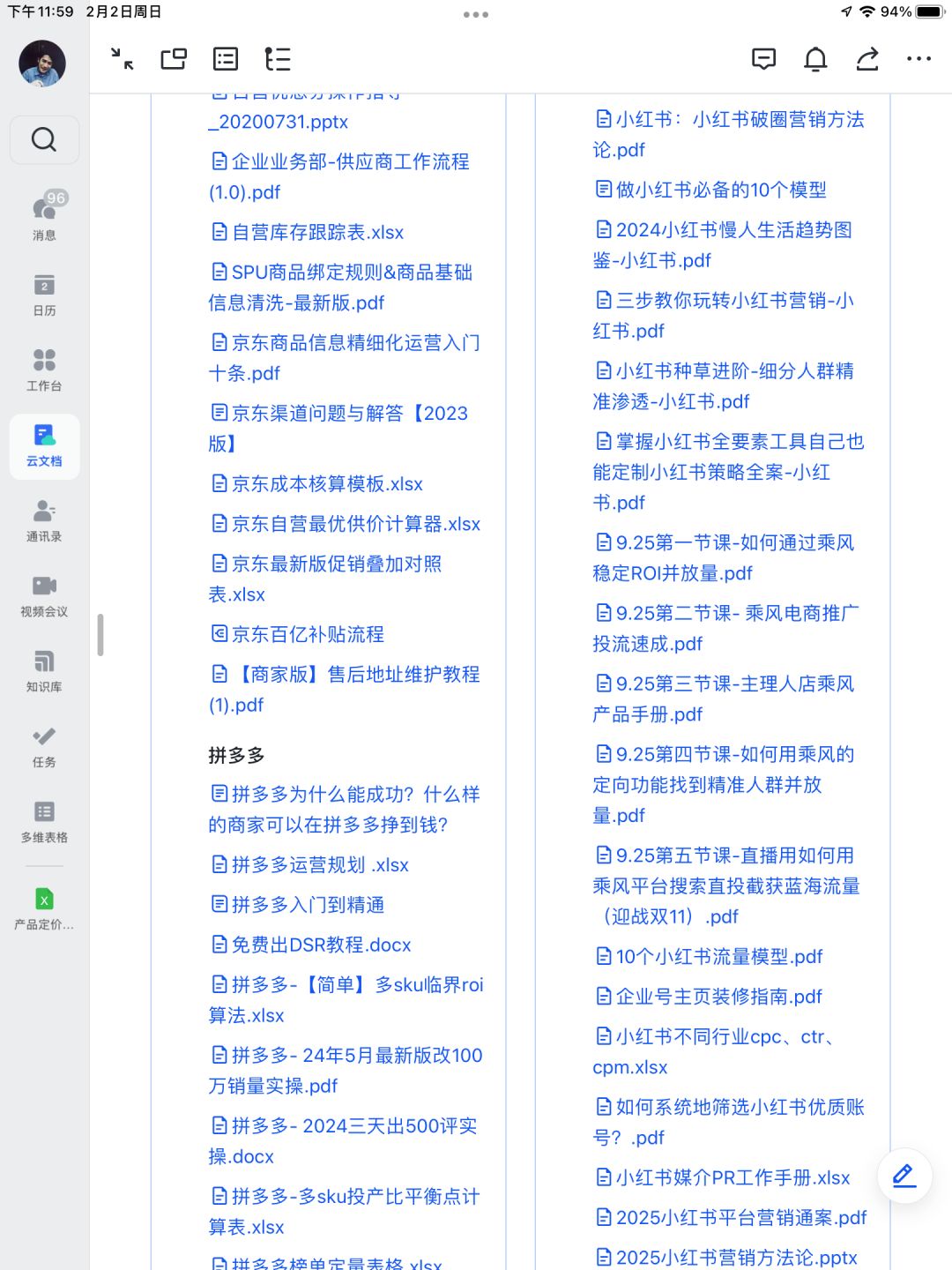The width and height of the screenshot is (952, 1270).
Task: Open 京东最新版促销叠加对照表.xlsx
Action: [325, 579]
